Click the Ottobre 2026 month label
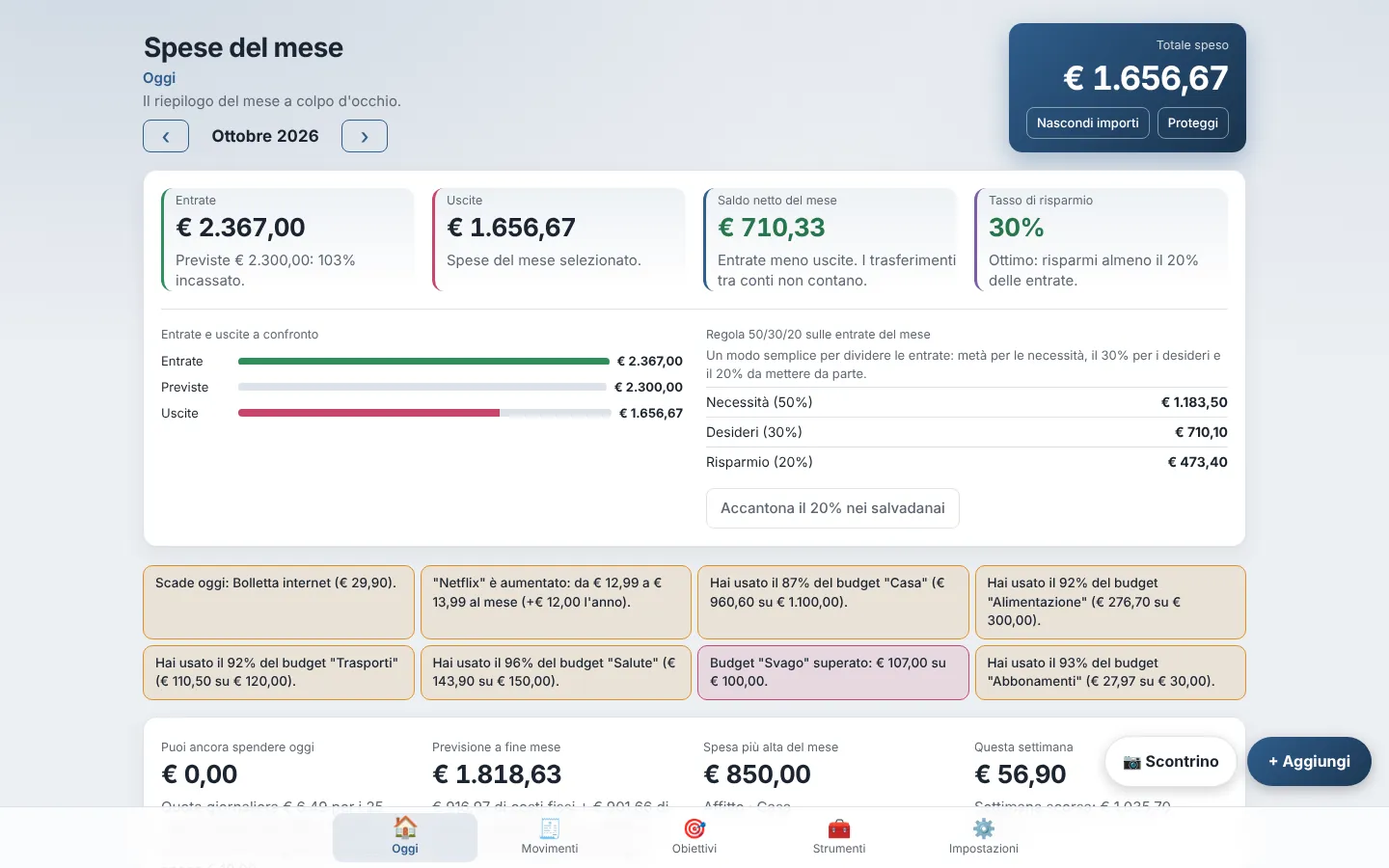This screenshot has height=868, width=1389. coord(265,136)
